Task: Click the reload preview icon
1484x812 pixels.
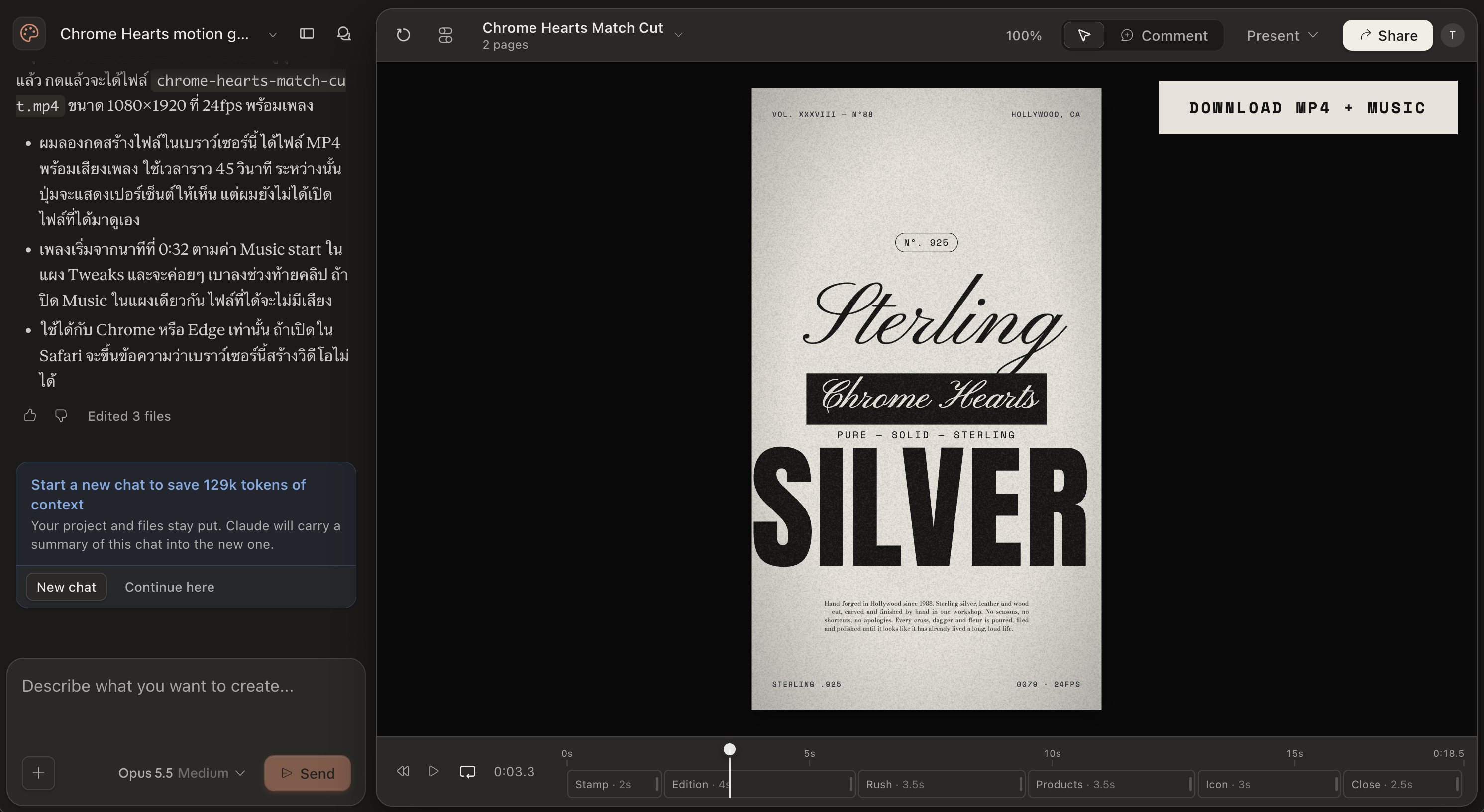Action: 403,35
